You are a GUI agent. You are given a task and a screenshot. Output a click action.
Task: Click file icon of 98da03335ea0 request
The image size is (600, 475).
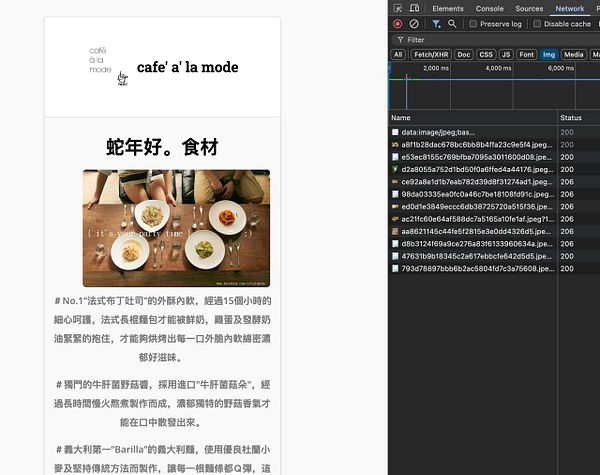[395, 194]
